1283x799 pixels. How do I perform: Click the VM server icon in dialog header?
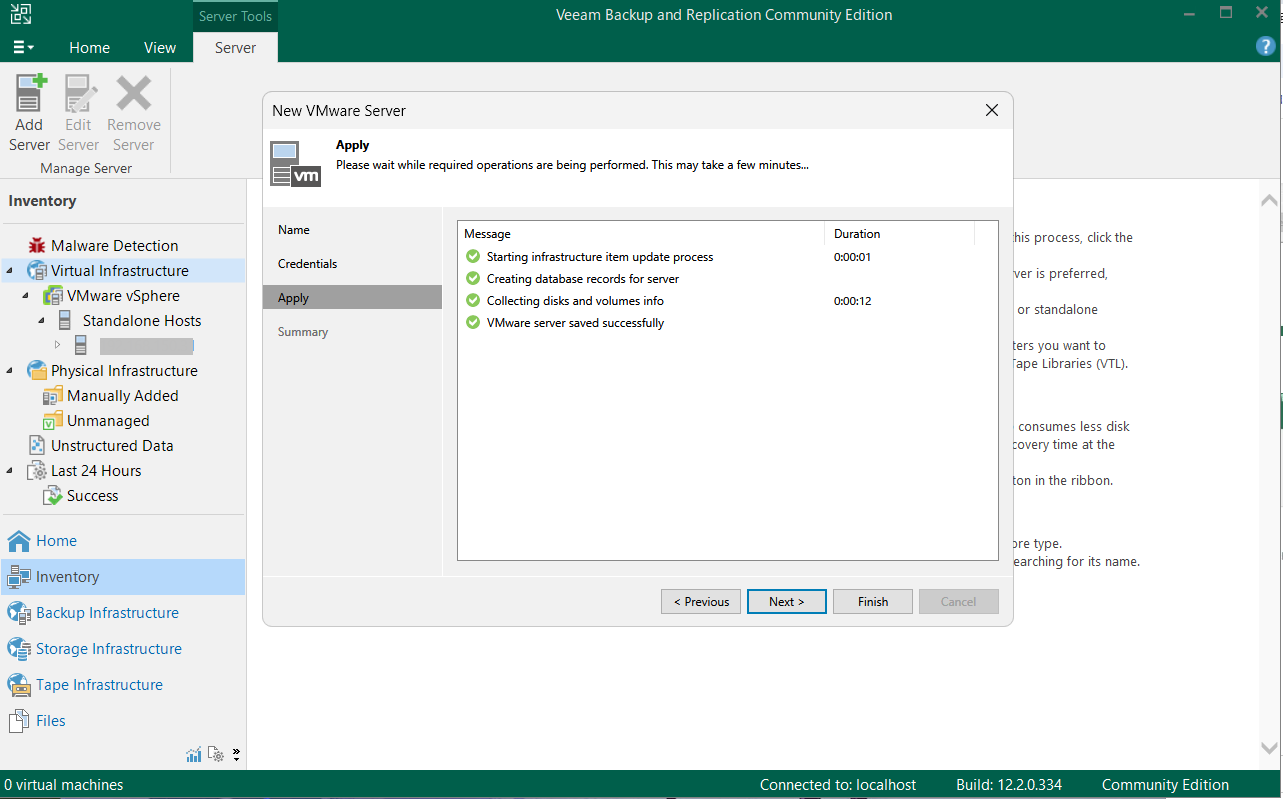point(296,163)
